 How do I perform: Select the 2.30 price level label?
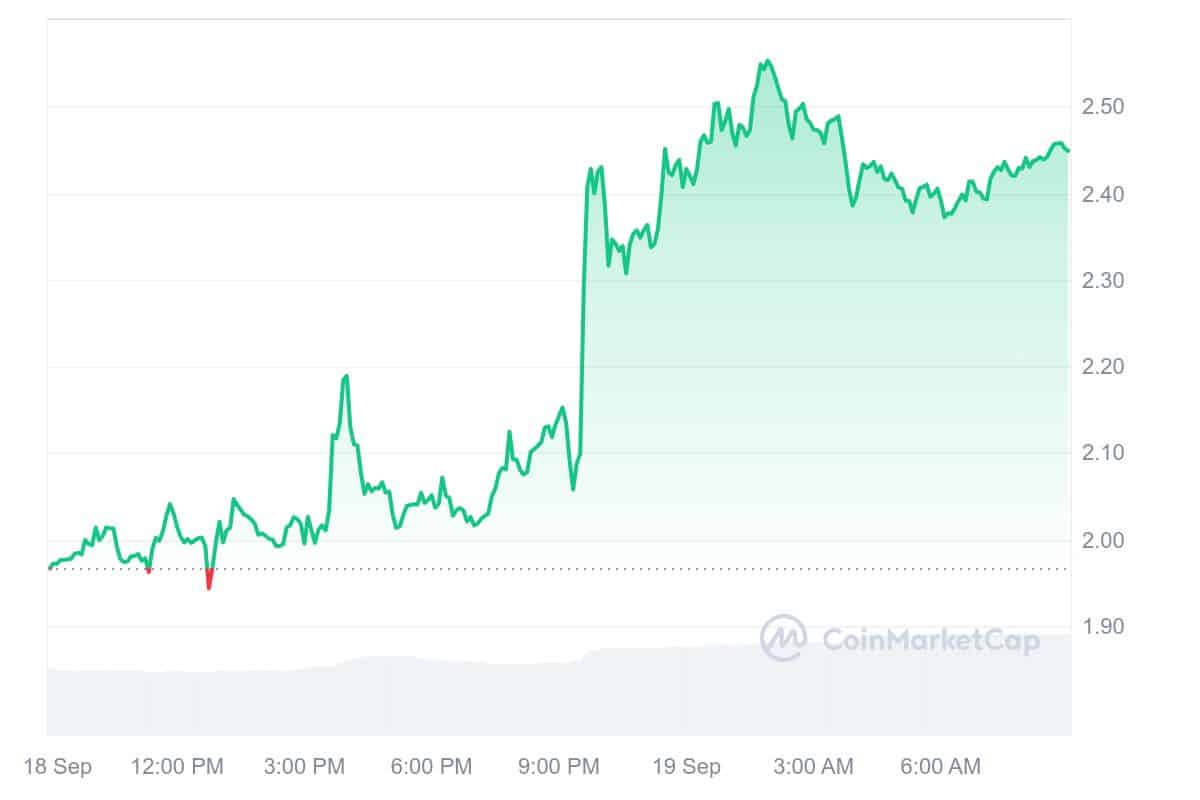pyautogui.click(x=1106, y=281)
